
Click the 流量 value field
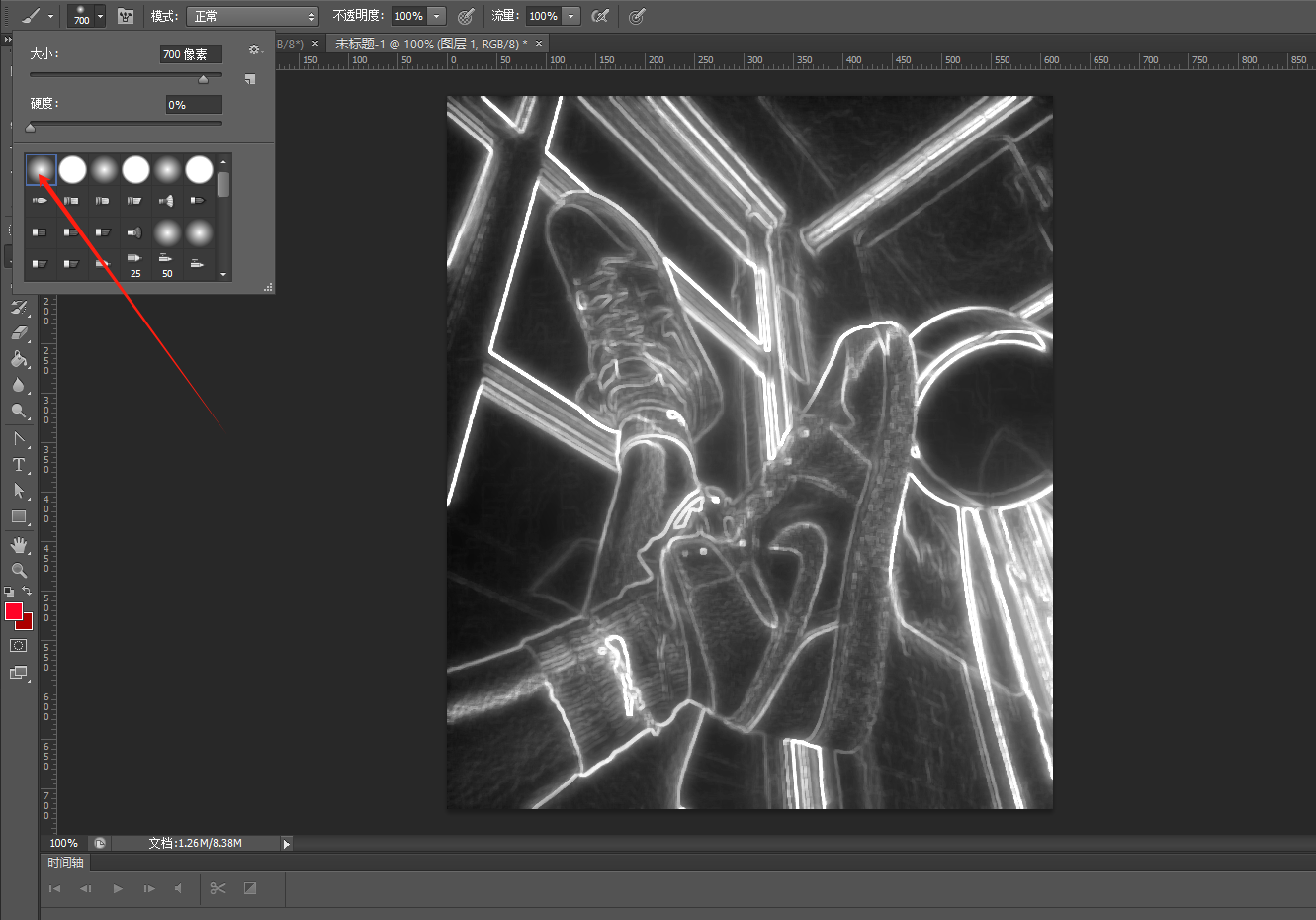543,16
